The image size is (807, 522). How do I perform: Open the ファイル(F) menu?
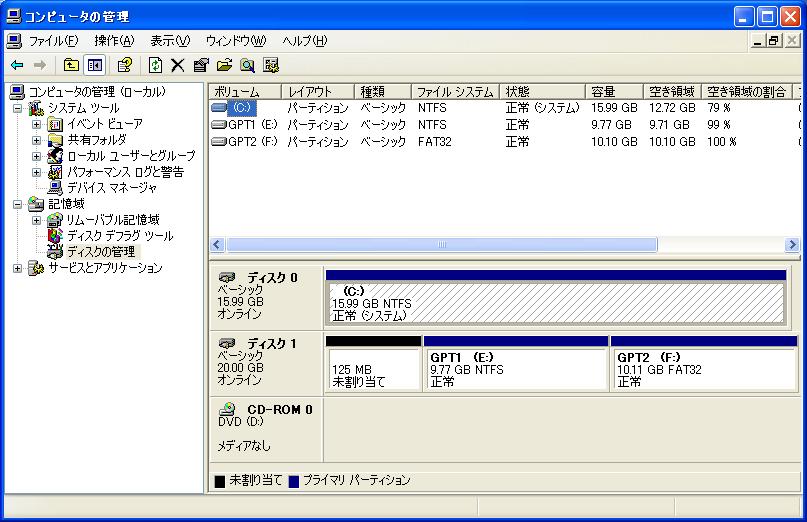53,41
